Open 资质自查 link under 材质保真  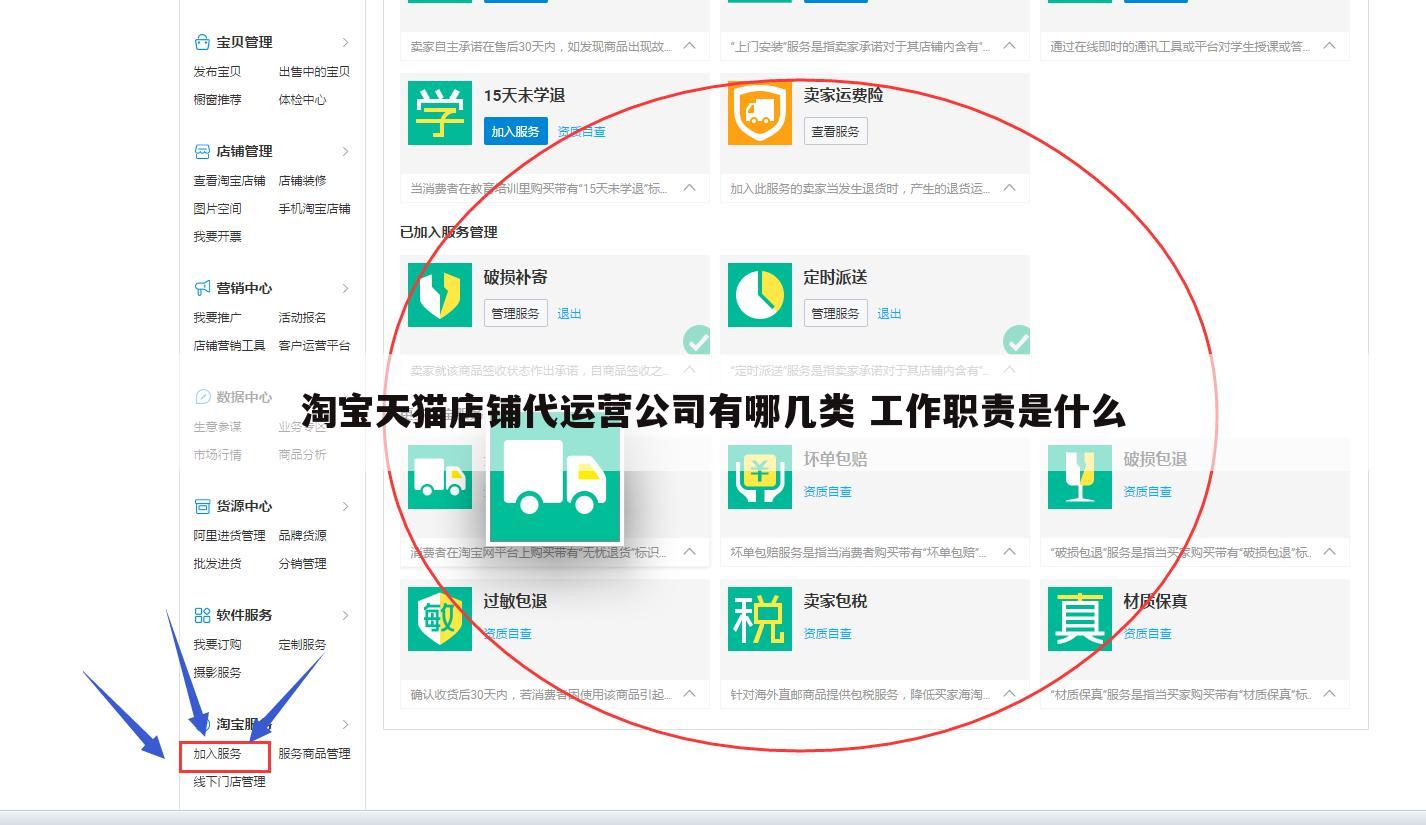tap(1148, 633)
